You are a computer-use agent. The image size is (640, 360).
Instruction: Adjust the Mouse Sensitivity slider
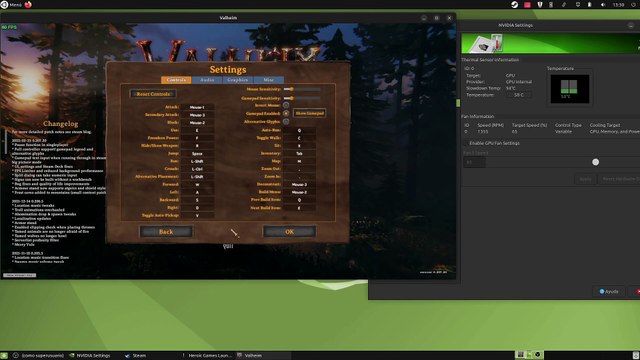click(302, 89)
